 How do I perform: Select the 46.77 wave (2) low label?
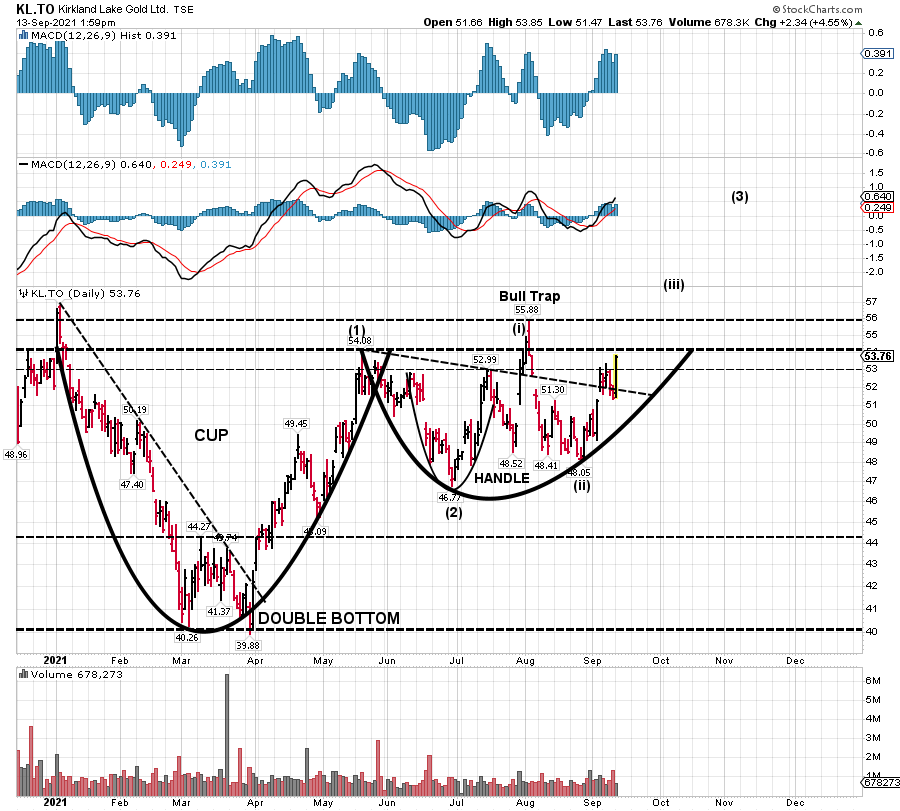point(450,497)
